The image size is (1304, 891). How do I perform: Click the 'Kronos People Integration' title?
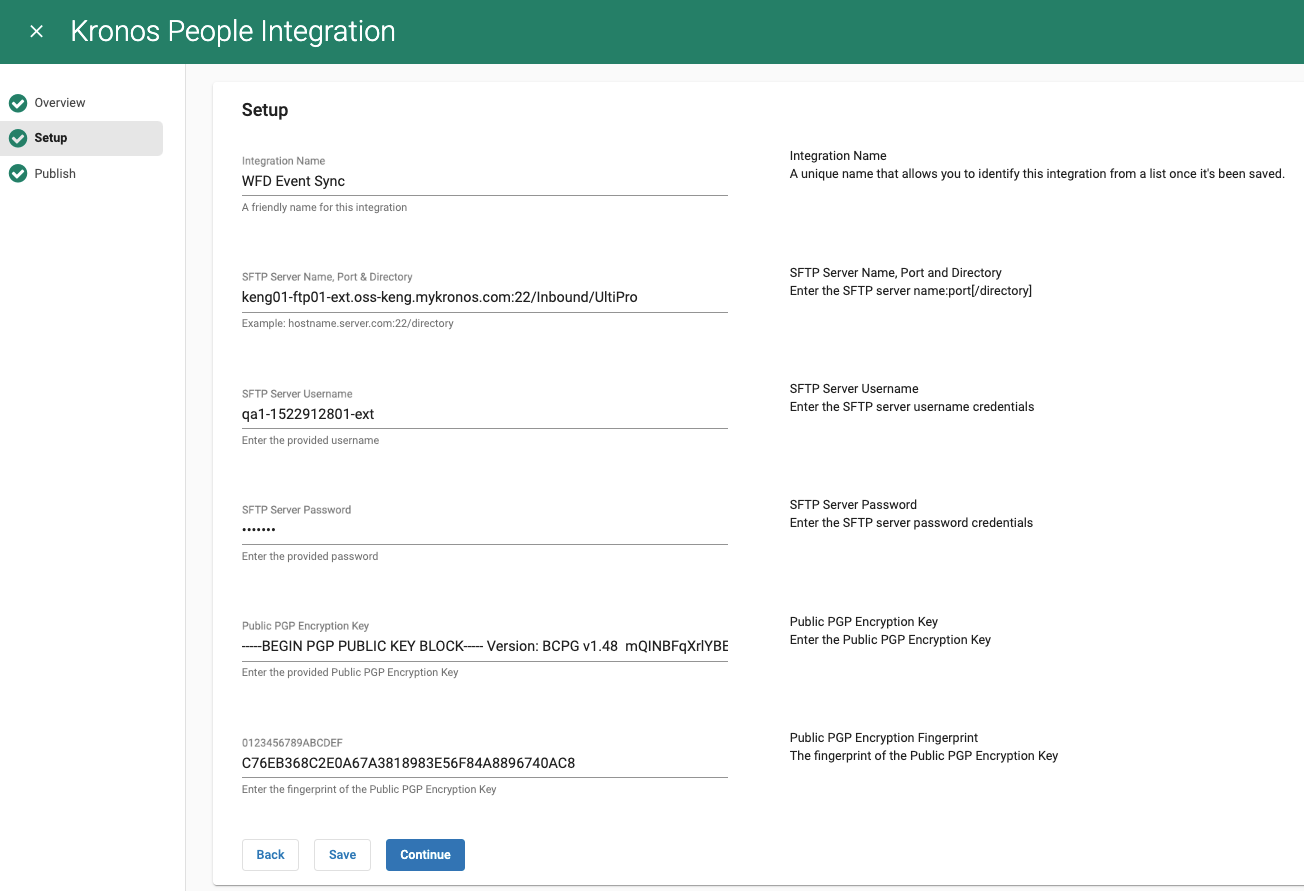tap(233, 32)
